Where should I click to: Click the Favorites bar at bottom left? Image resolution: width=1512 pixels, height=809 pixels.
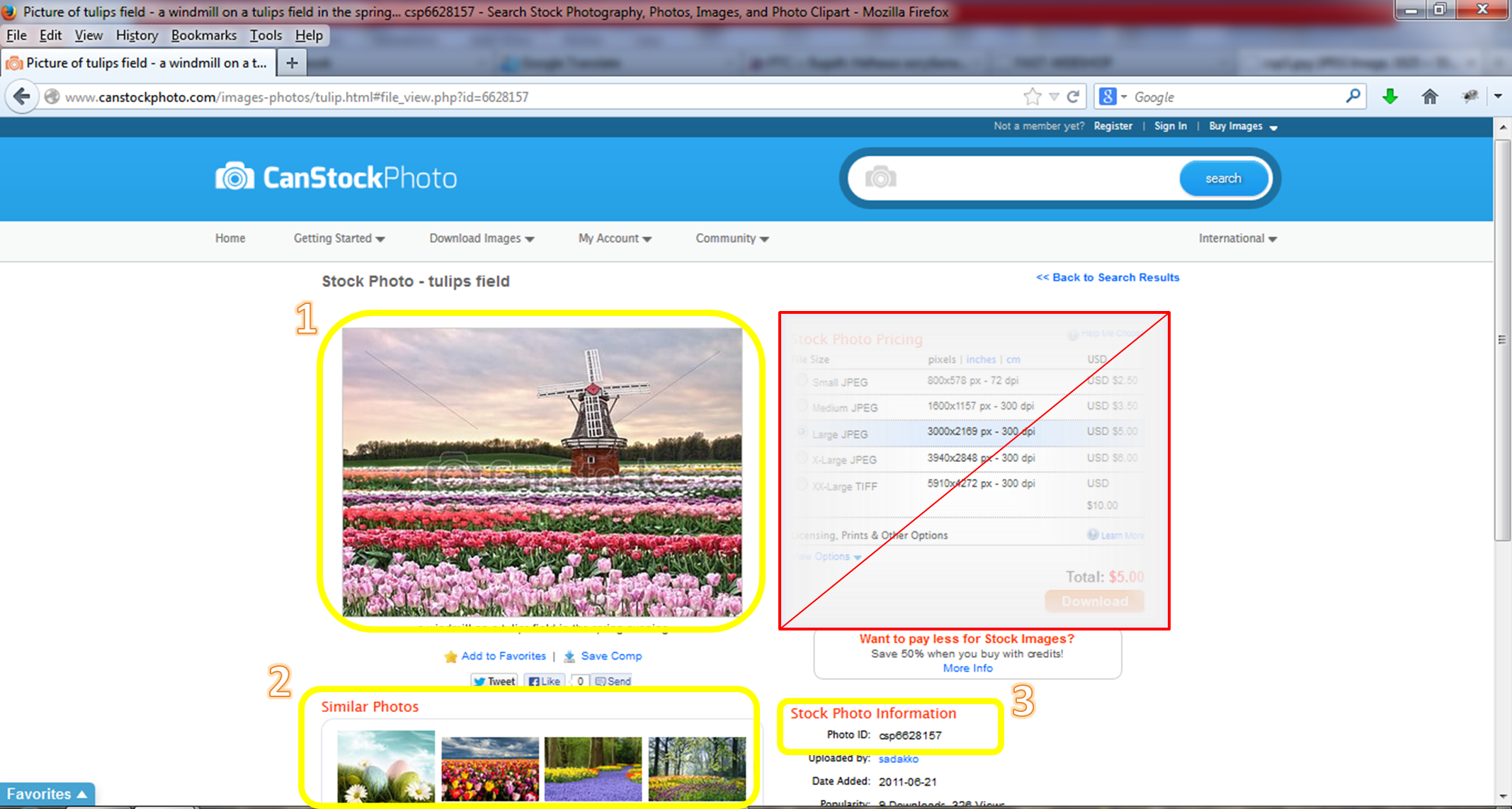coord(47,794)
